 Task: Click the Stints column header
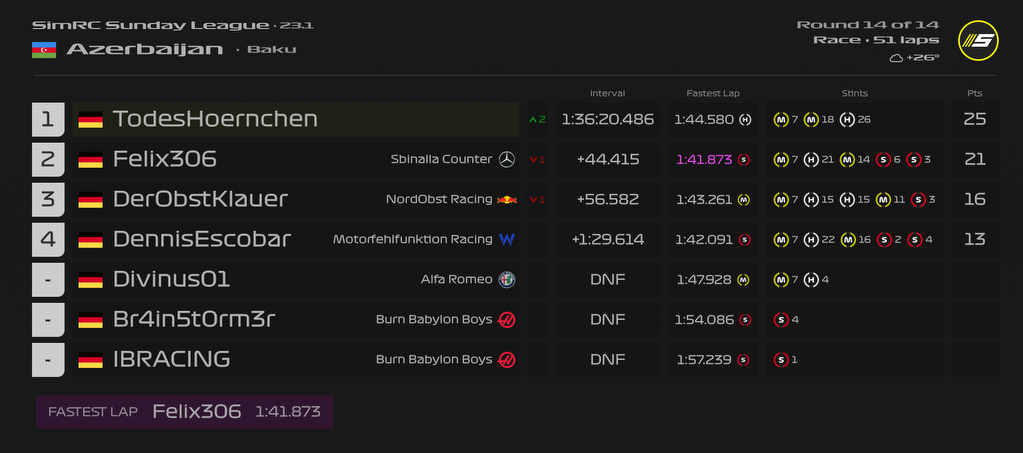pos(854,93)
